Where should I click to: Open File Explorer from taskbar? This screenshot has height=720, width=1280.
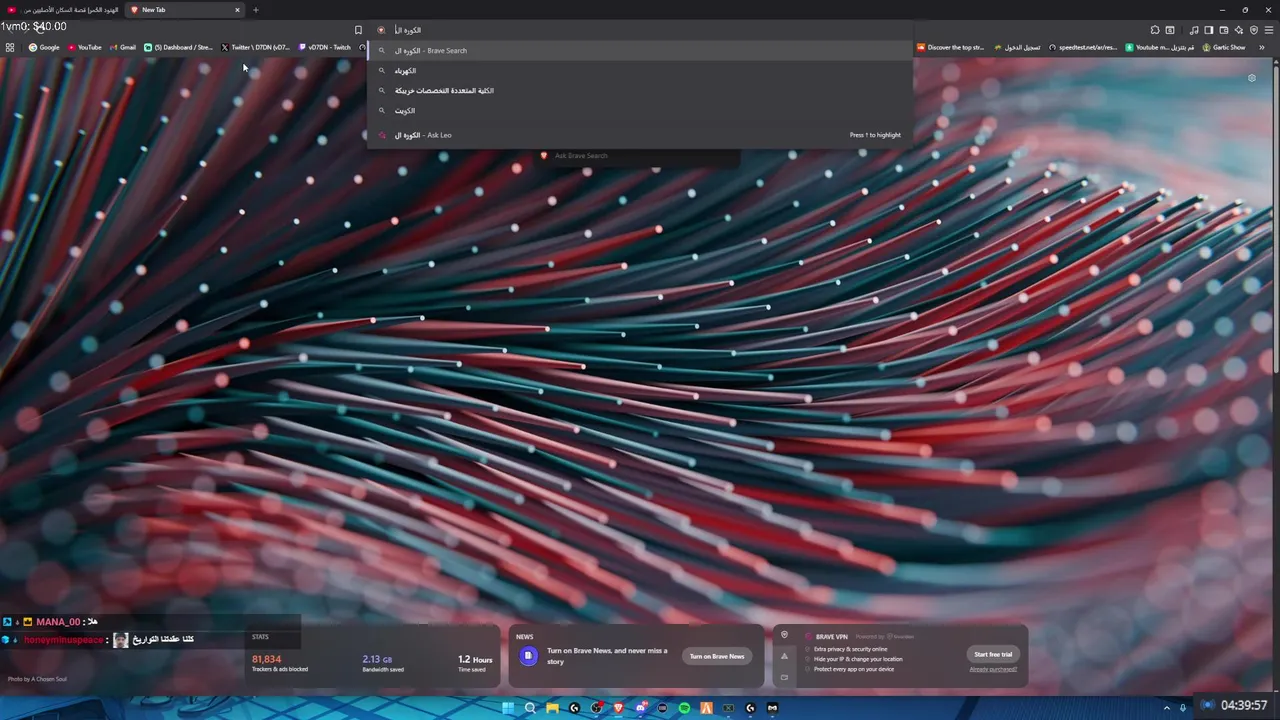552,708
